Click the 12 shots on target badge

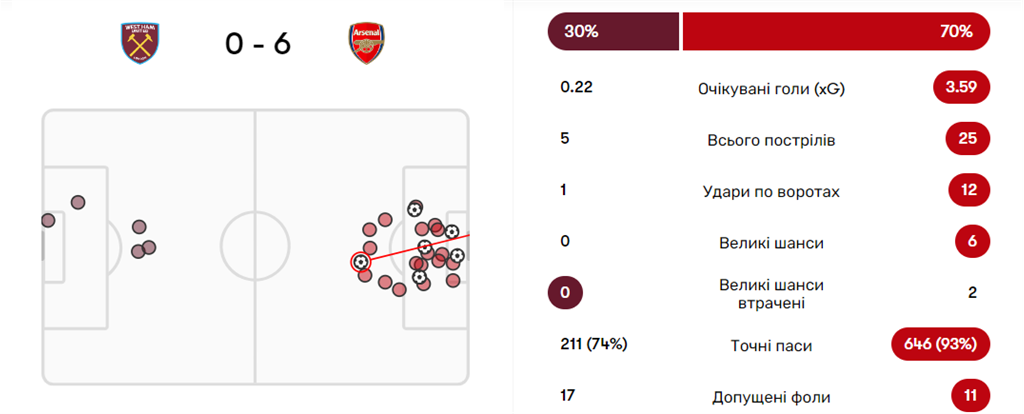966,190
